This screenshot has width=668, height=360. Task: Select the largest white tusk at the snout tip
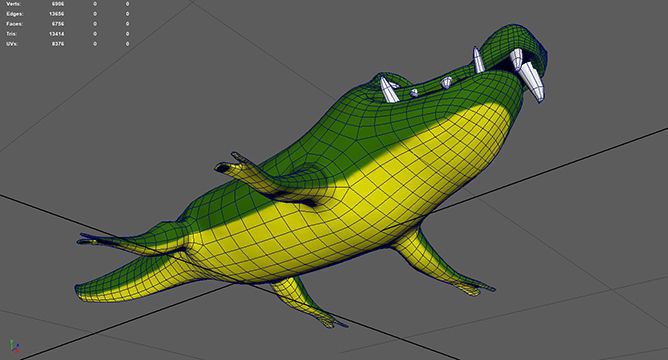pyautogui.click(x=533, y=82)
